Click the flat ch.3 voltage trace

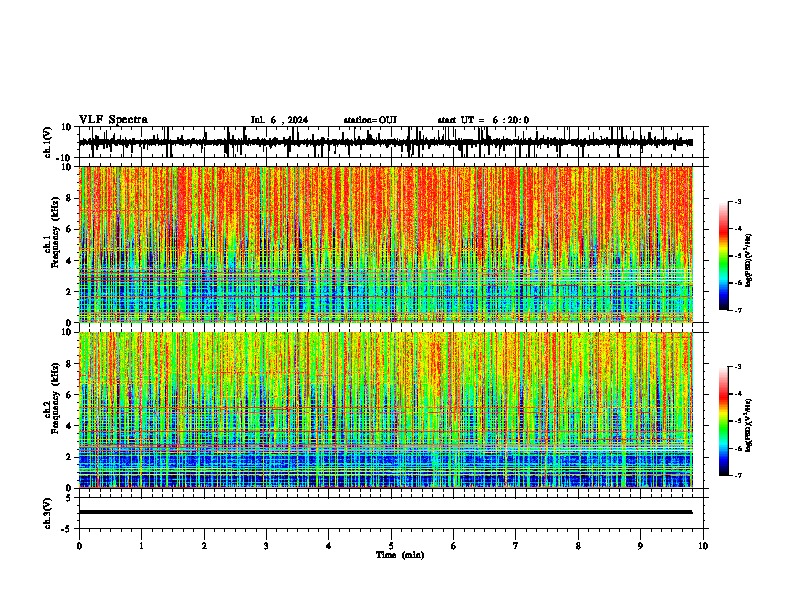point(386,512)
